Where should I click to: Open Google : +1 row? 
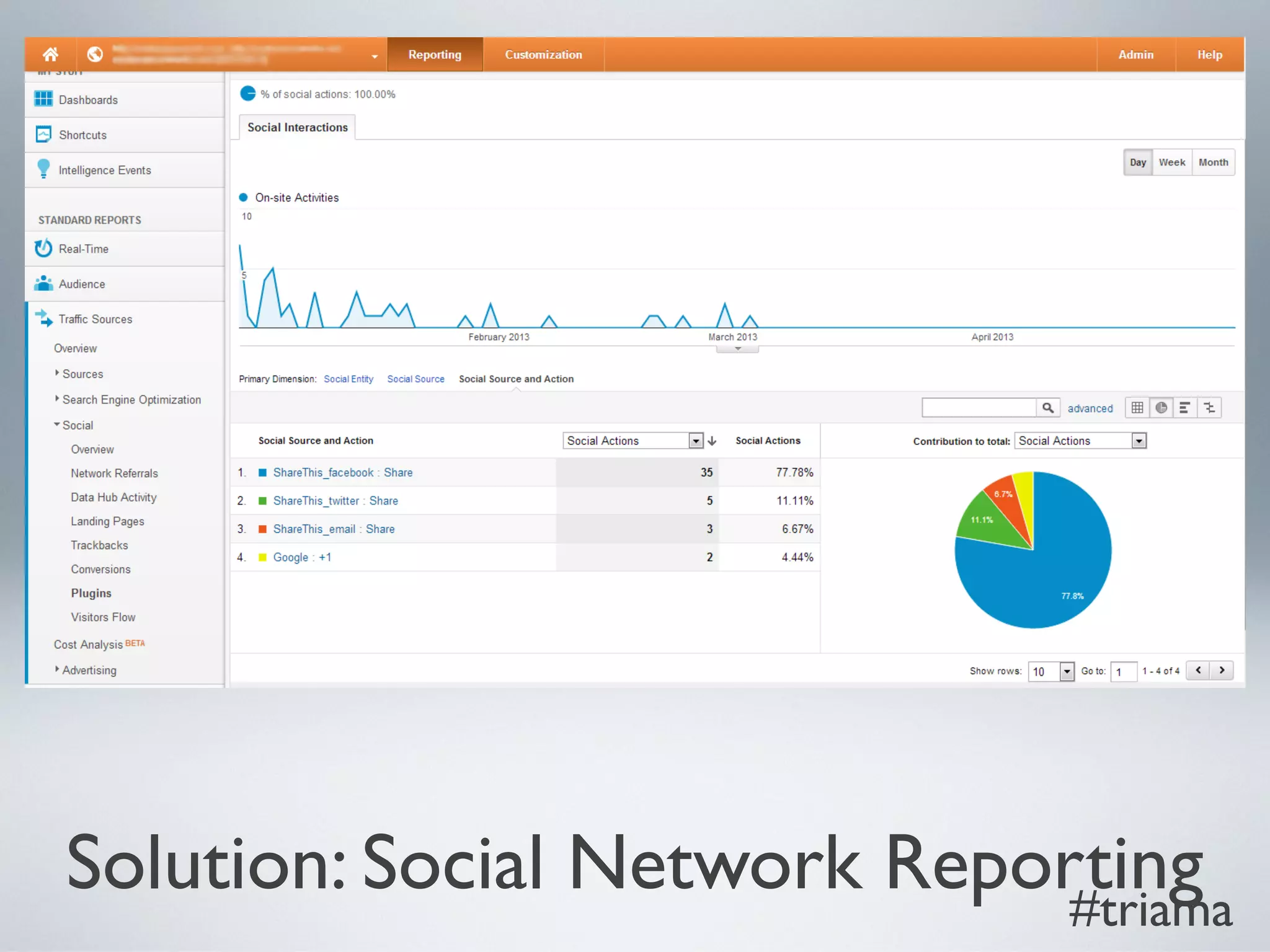coord(302,557)
